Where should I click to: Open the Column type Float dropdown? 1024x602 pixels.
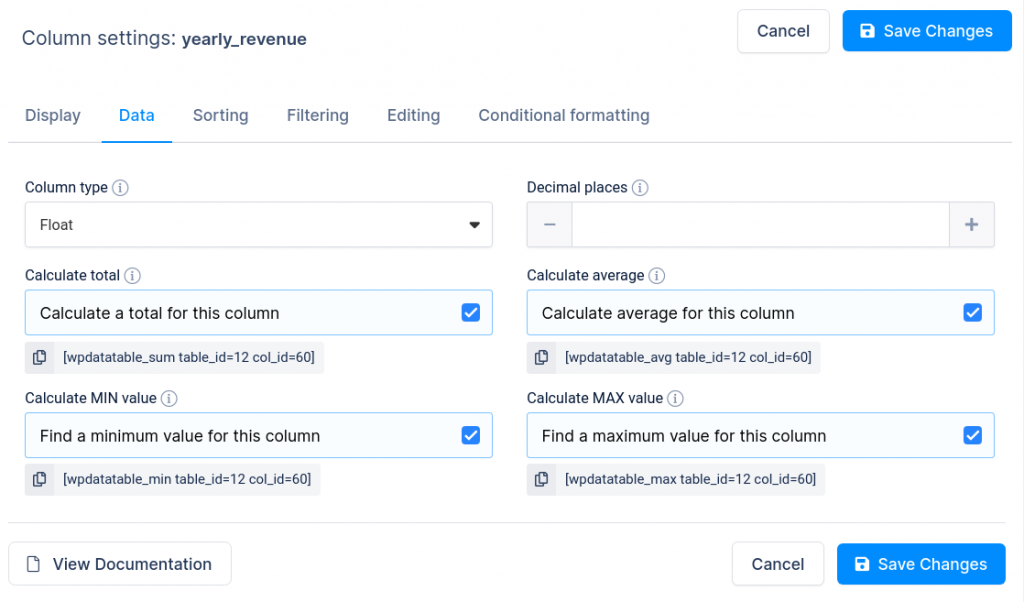(x=258, y=225)
